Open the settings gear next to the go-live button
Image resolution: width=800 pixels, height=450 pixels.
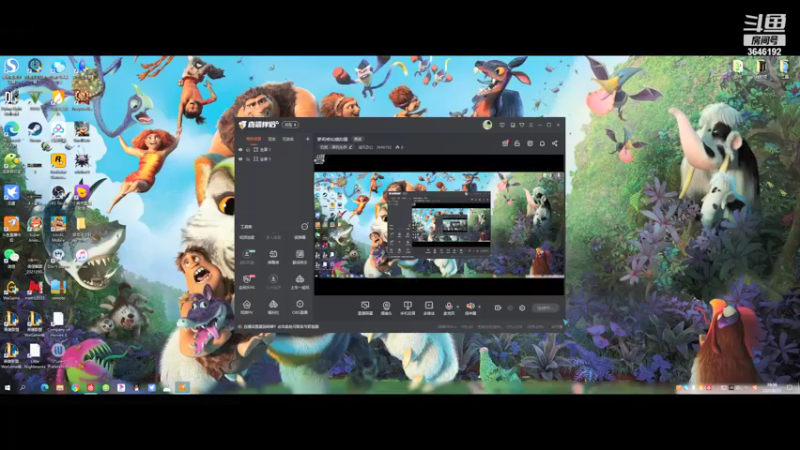(522, 308)
